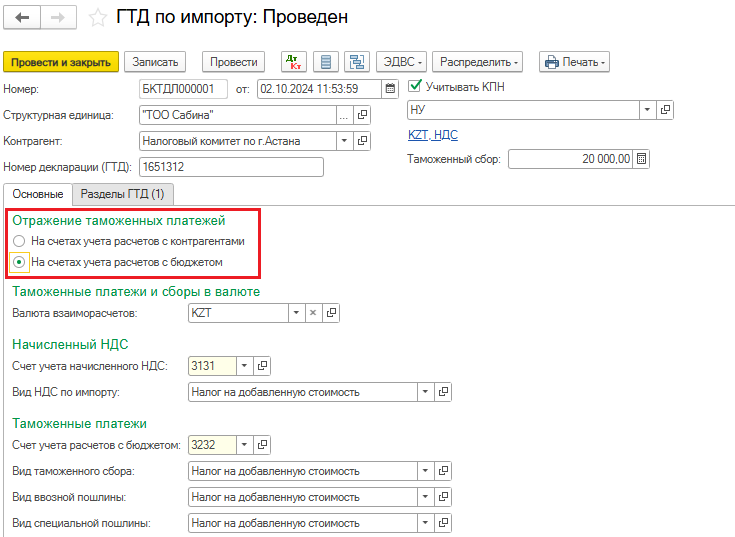Focus the date field 02.10.2024

pos(319,89)
